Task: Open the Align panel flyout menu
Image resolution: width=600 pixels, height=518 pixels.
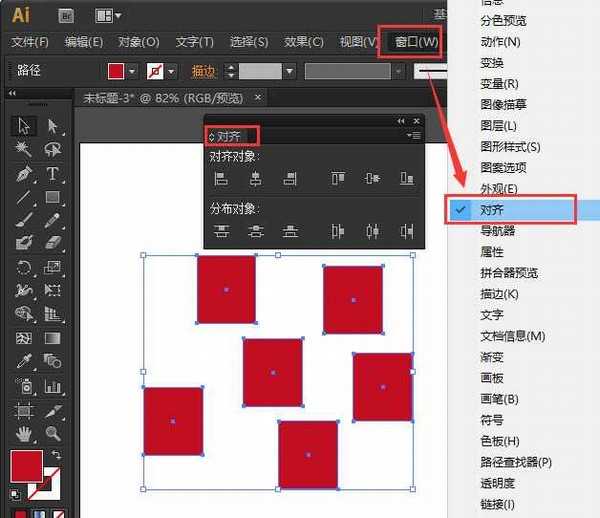Action: pyautogui.click(x=414, y=135)
